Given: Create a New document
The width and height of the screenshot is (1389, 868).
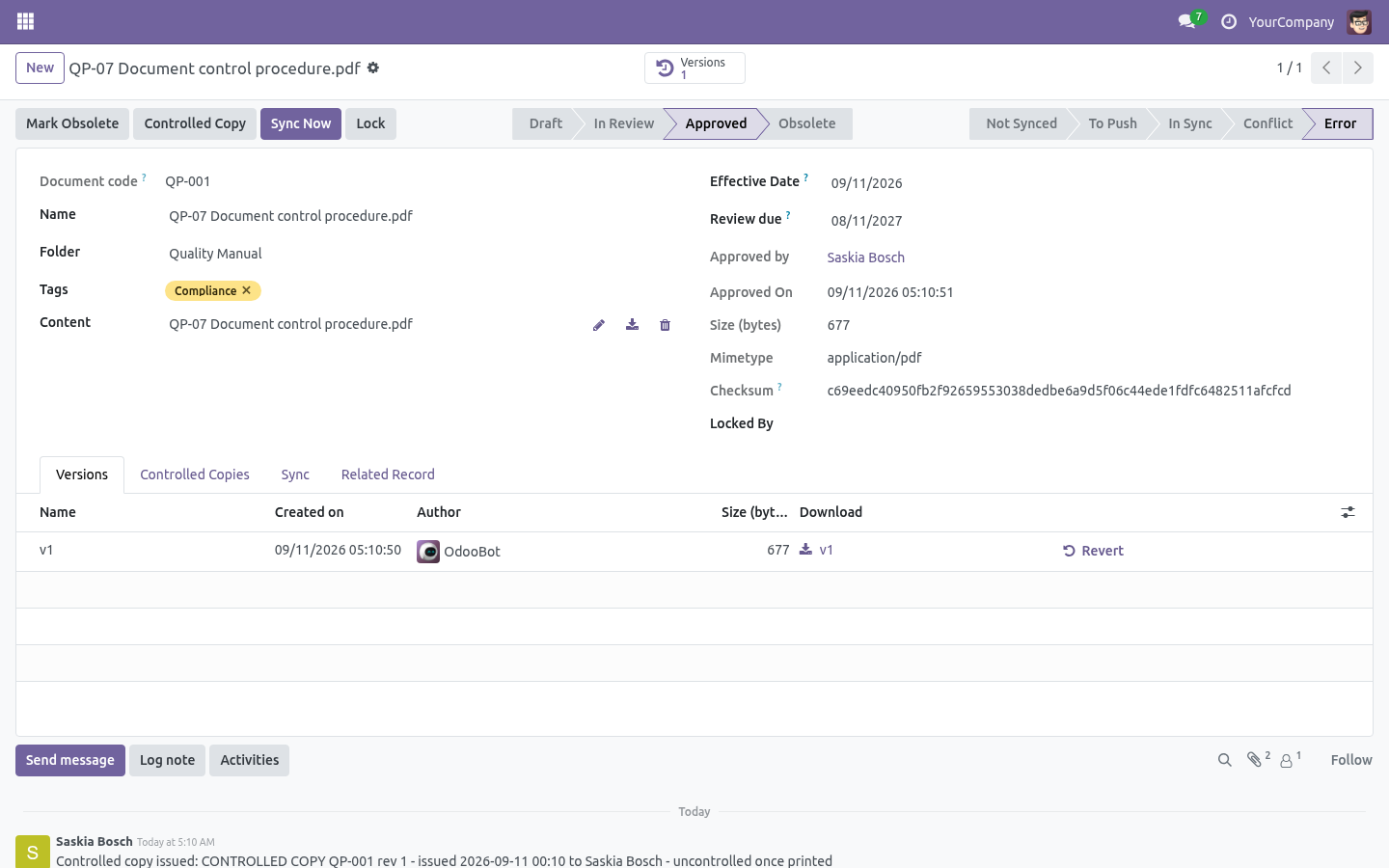Looking at the screenshot, I should (x=40, y=68).
